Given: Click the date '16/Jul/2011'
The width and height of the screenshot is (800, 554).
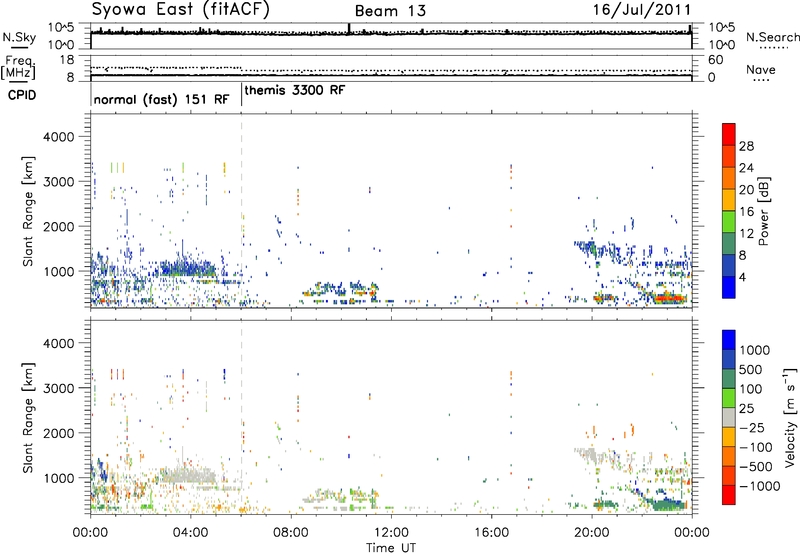Looking at the screenshot, I should point(642,10).
